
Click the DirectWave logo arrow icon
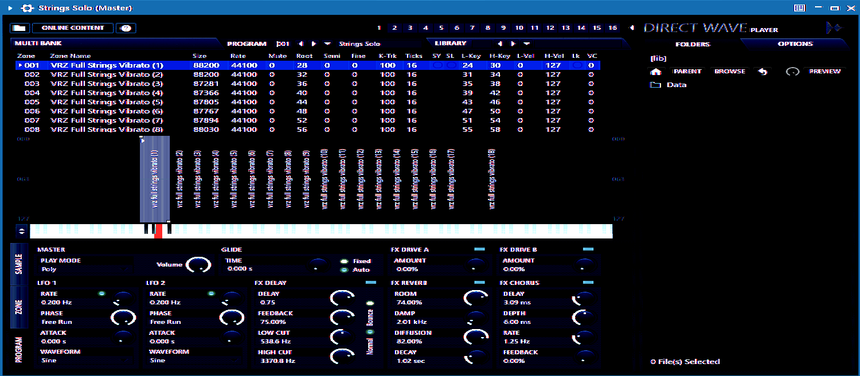(834, 28)
